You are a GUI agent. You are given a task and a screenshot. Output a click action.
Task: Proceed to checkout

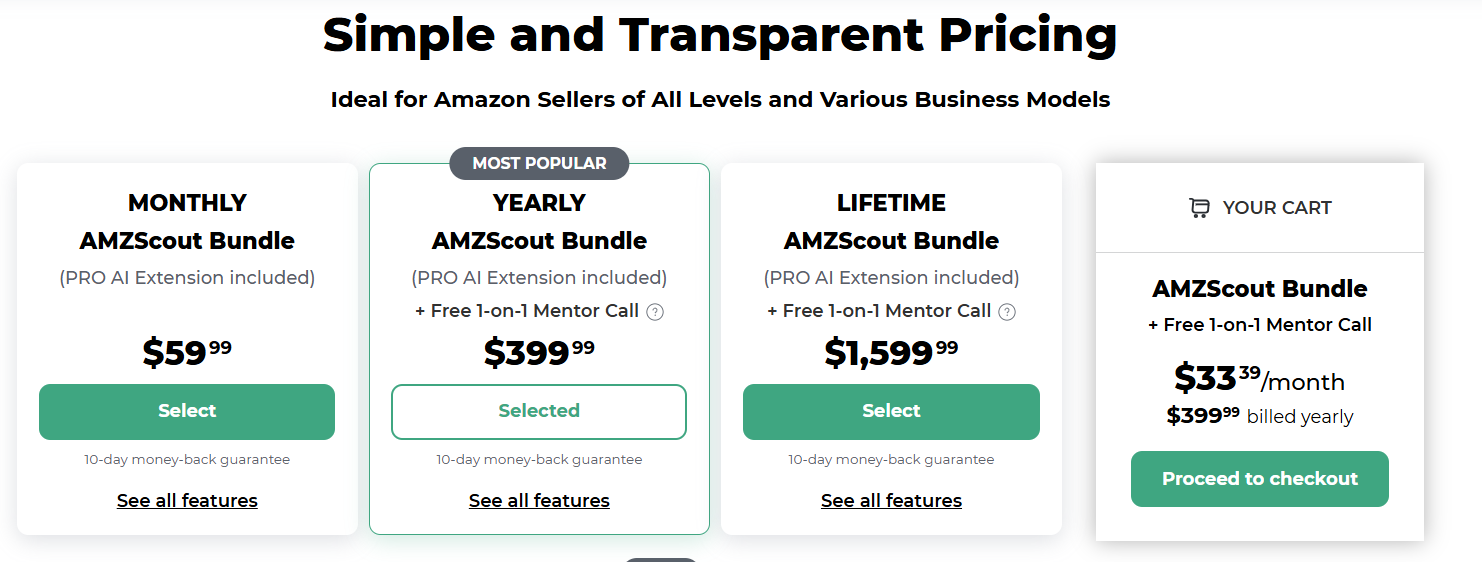(1260, 479)
